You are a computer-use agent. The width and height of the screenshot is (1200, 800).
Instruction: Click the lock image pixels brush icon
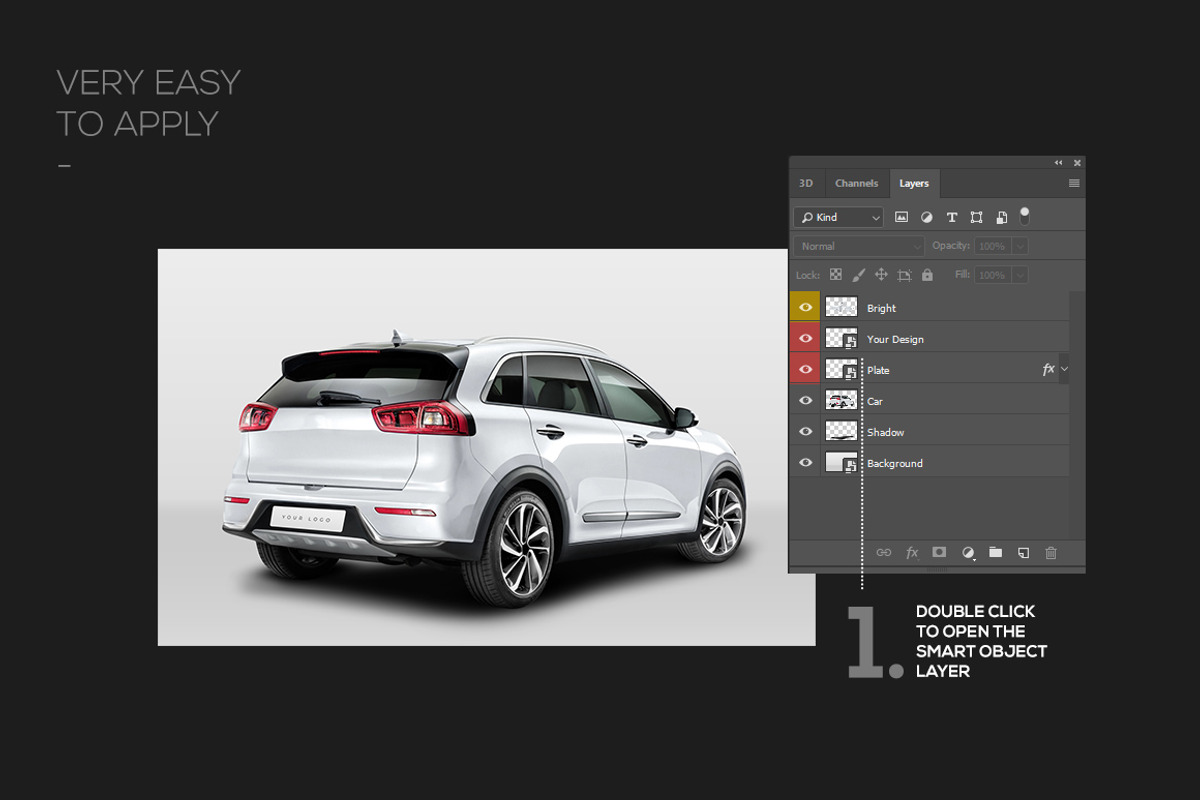858,274
